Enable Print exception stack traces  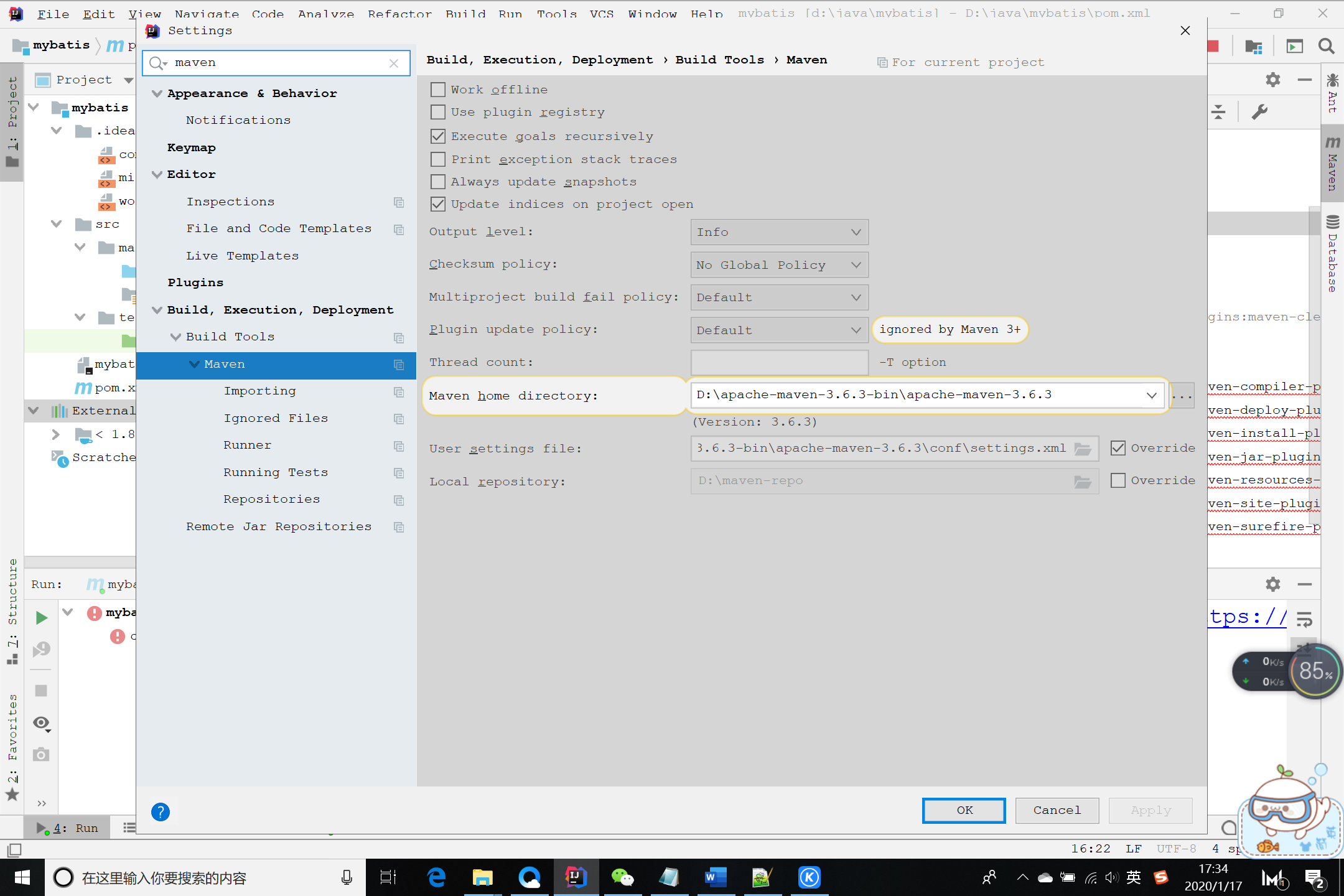pyautogui.click(x=438, y=159)
